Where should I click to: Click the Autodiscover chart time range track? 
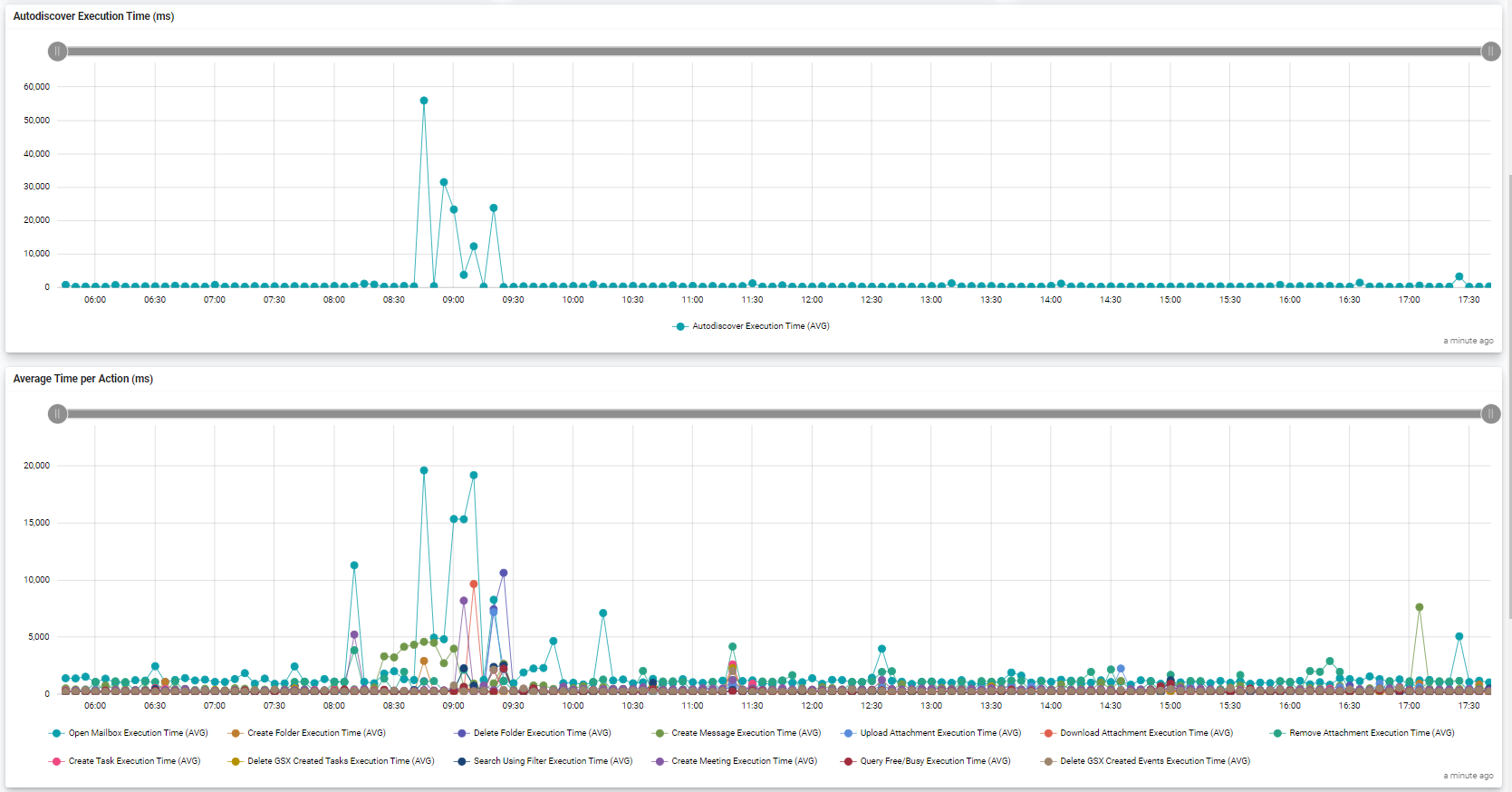point(774,52)
